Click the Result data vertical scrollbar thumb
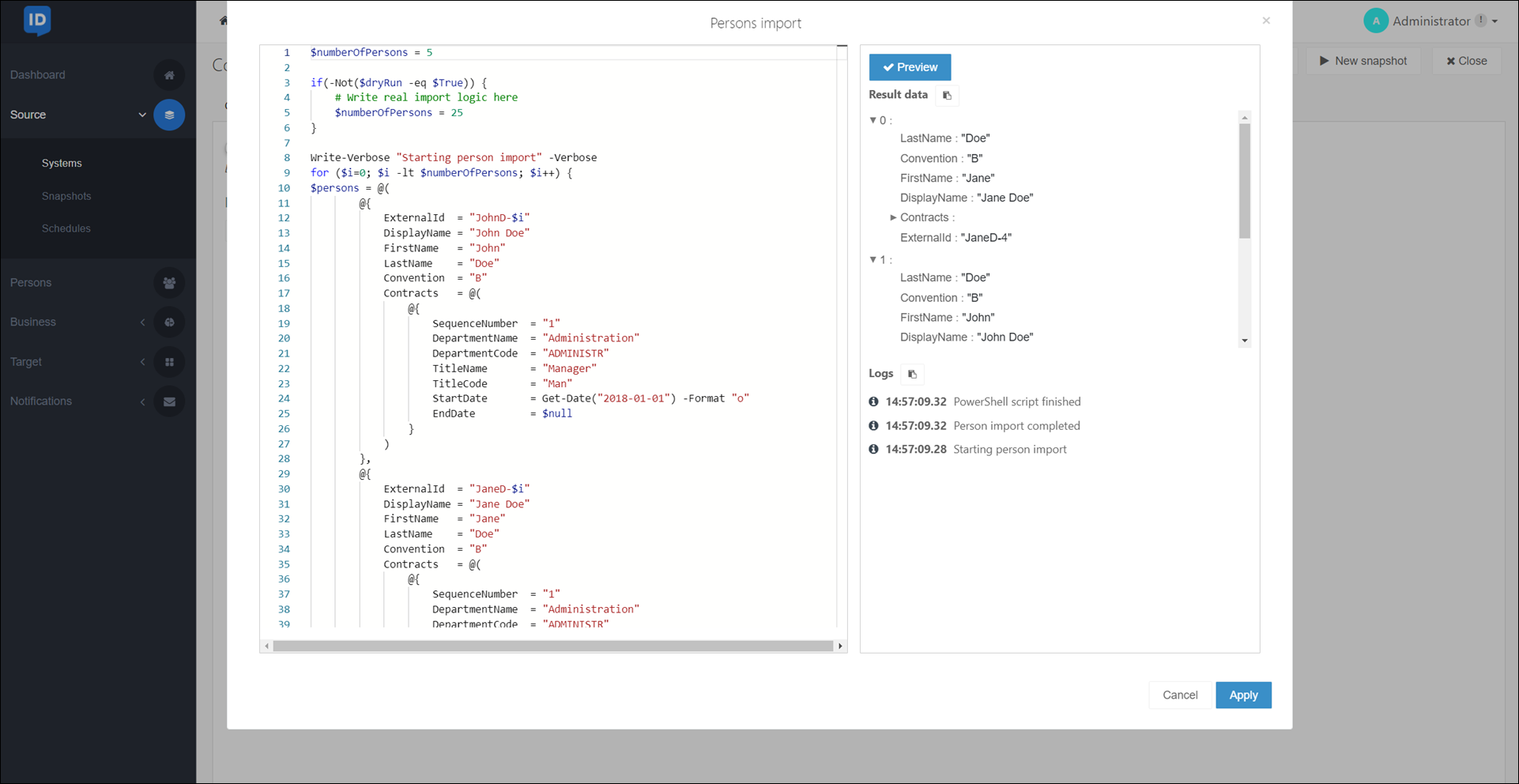 1245,181
